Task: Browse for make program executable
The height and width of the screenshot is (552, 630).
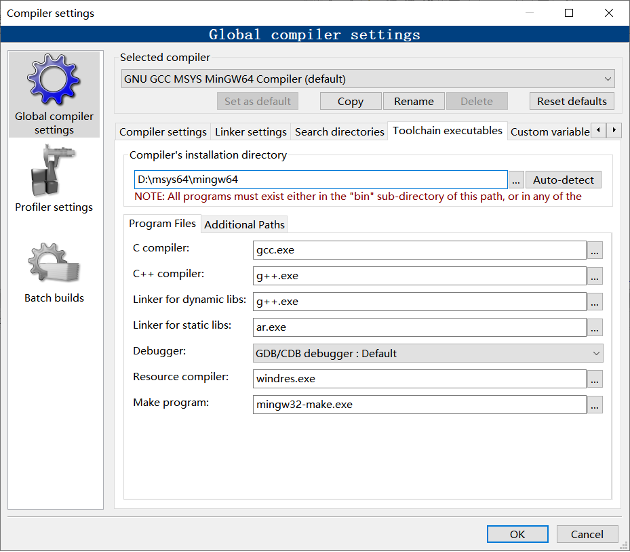Action: point(595,405)
